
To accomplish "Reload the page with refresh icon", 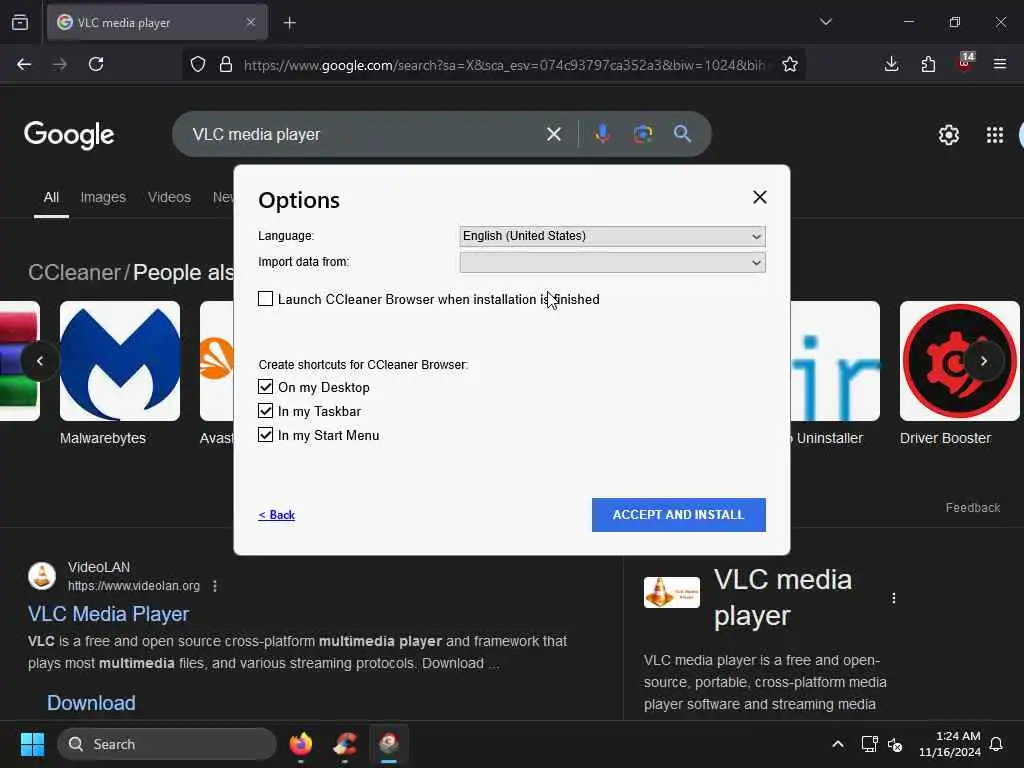I will [96, 64].
